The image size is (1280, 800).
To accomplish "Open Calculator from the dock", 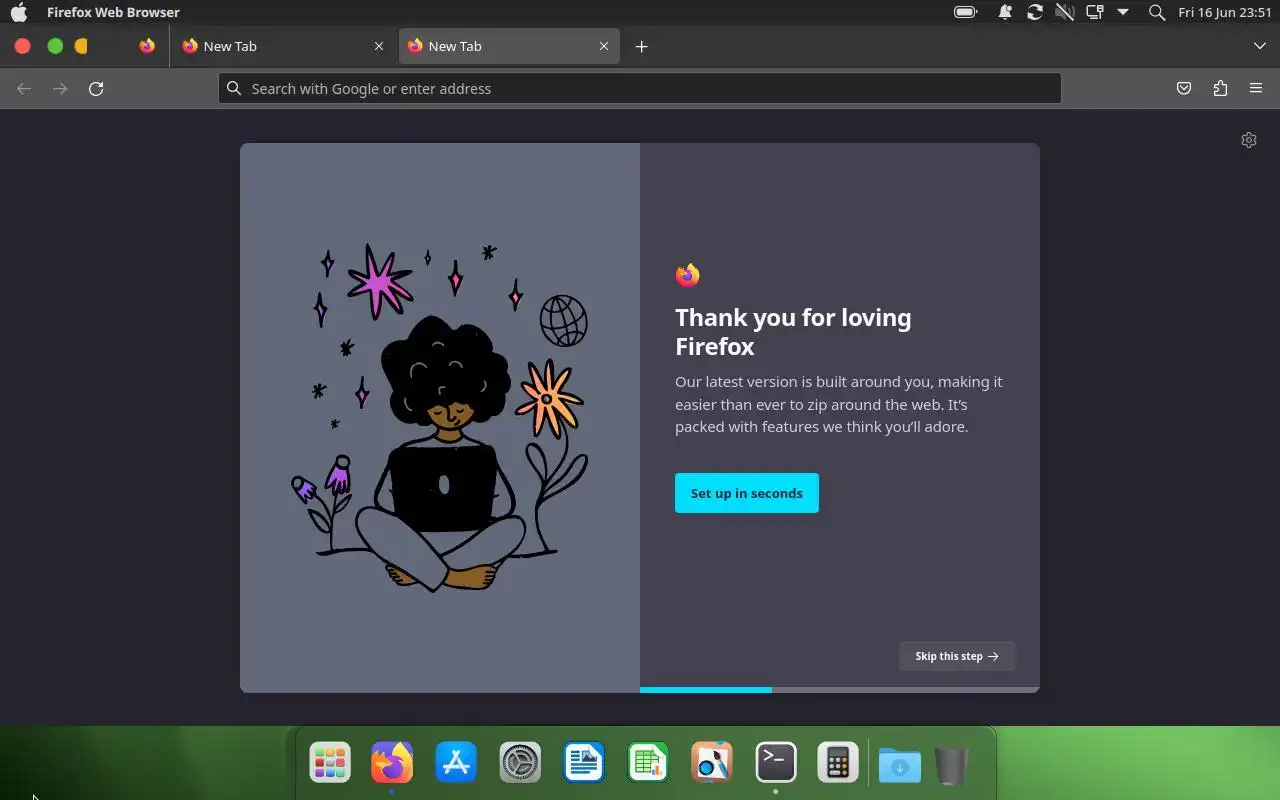I will (x=838, y=763).
